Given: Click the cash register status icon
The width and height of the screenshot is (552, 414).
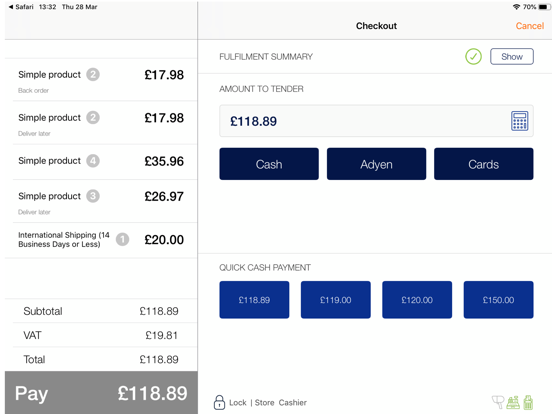Looking at the screenshot, I should coord(513,402).
